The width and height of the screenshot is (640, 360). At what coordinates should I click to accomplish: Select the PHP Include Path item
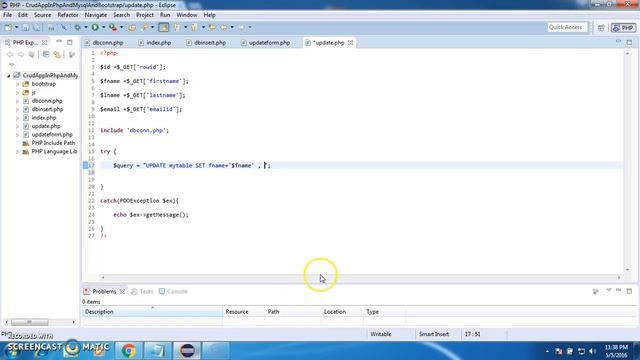[53, 143]
